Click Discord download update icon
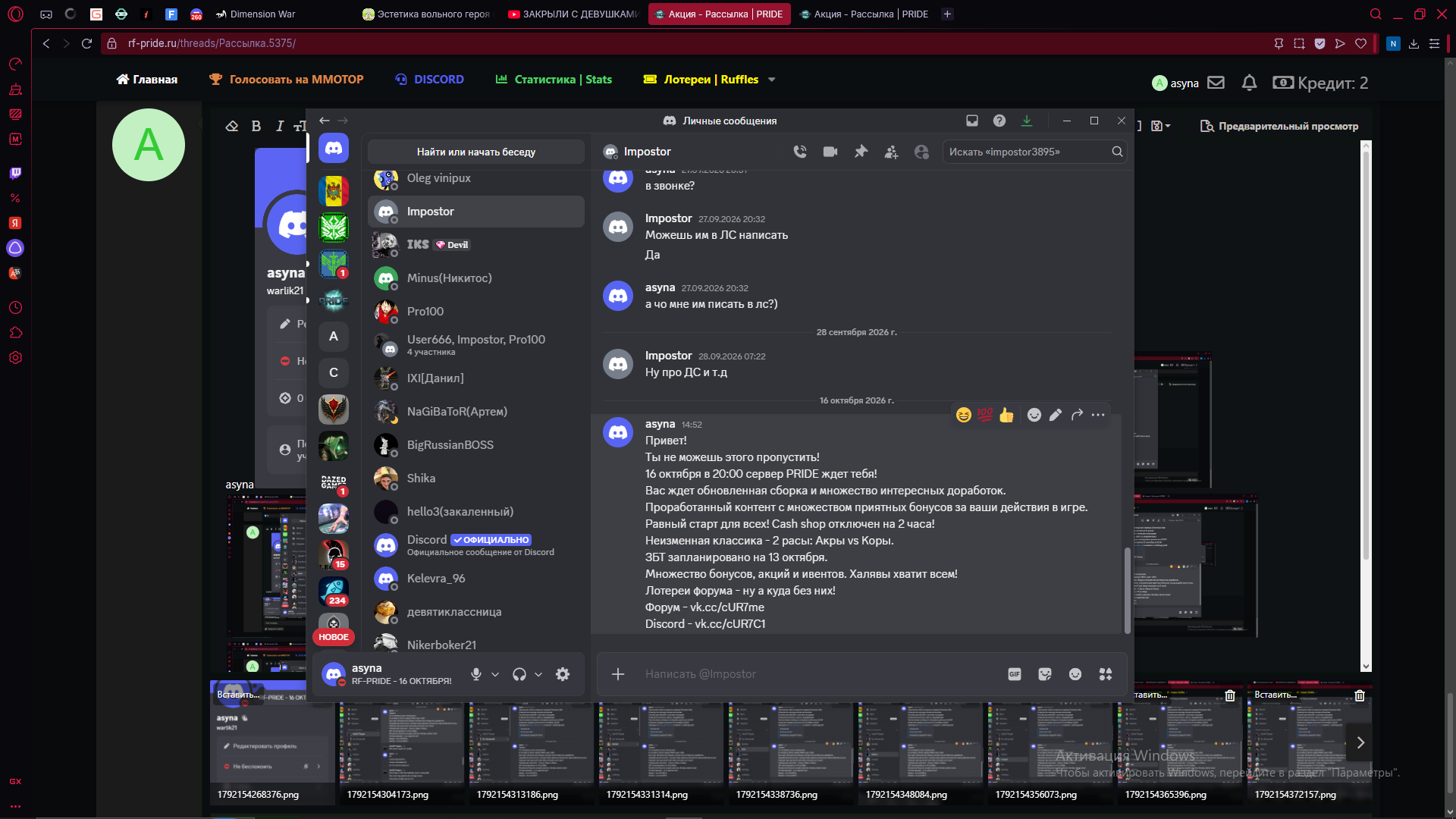The image size is (1456, 819). pyautogui.click(x=1027, y=121)
